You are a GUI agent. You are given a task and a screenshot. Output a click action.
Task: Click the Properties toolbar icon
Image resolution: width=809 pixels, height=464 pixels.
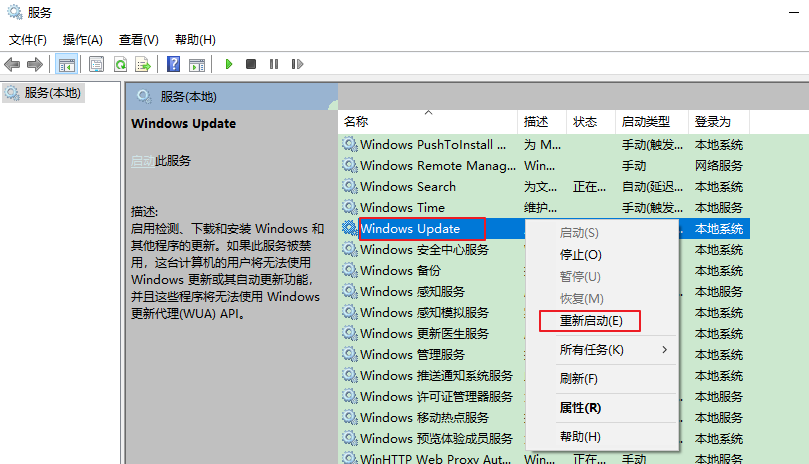96,65
